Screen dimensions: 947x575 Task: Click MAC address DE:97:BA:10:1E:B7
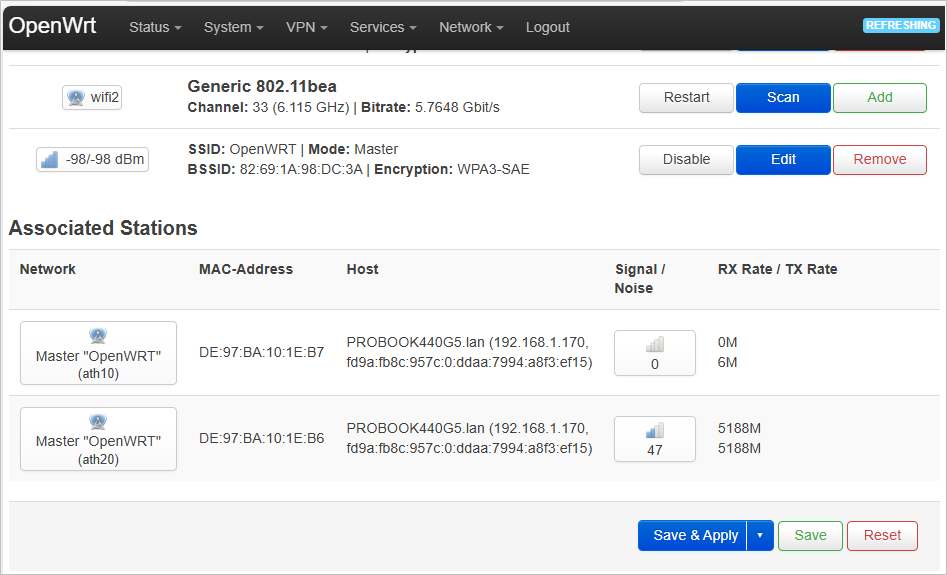click(x=262, y=352)
